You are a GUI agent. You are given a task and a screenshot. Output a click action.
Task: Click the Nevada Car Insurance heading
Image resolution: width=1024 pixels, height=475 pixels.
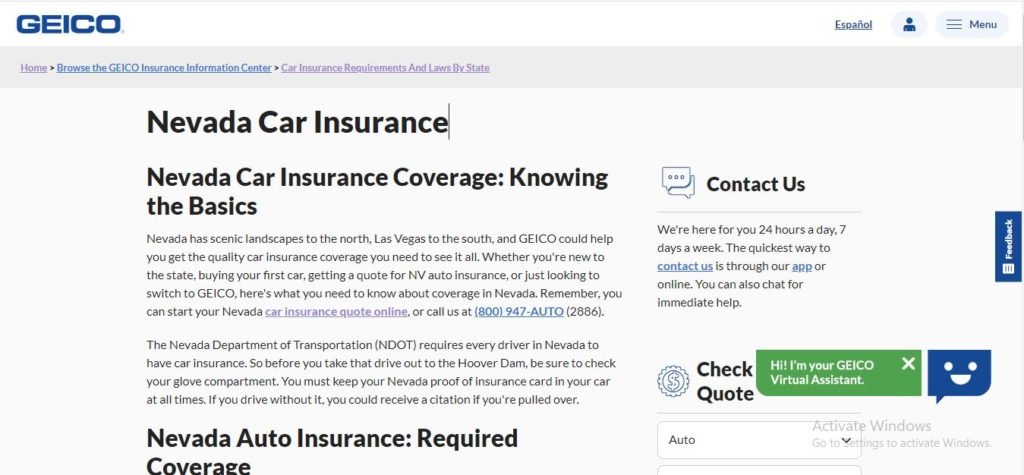click(x=297, y=122)
